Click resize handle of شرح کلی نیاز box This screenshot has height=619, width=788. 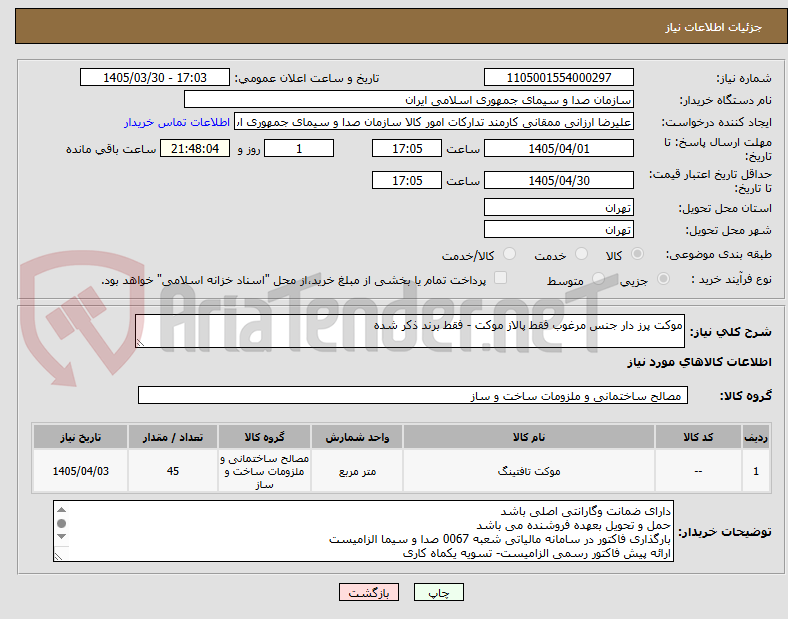(140, 343)
